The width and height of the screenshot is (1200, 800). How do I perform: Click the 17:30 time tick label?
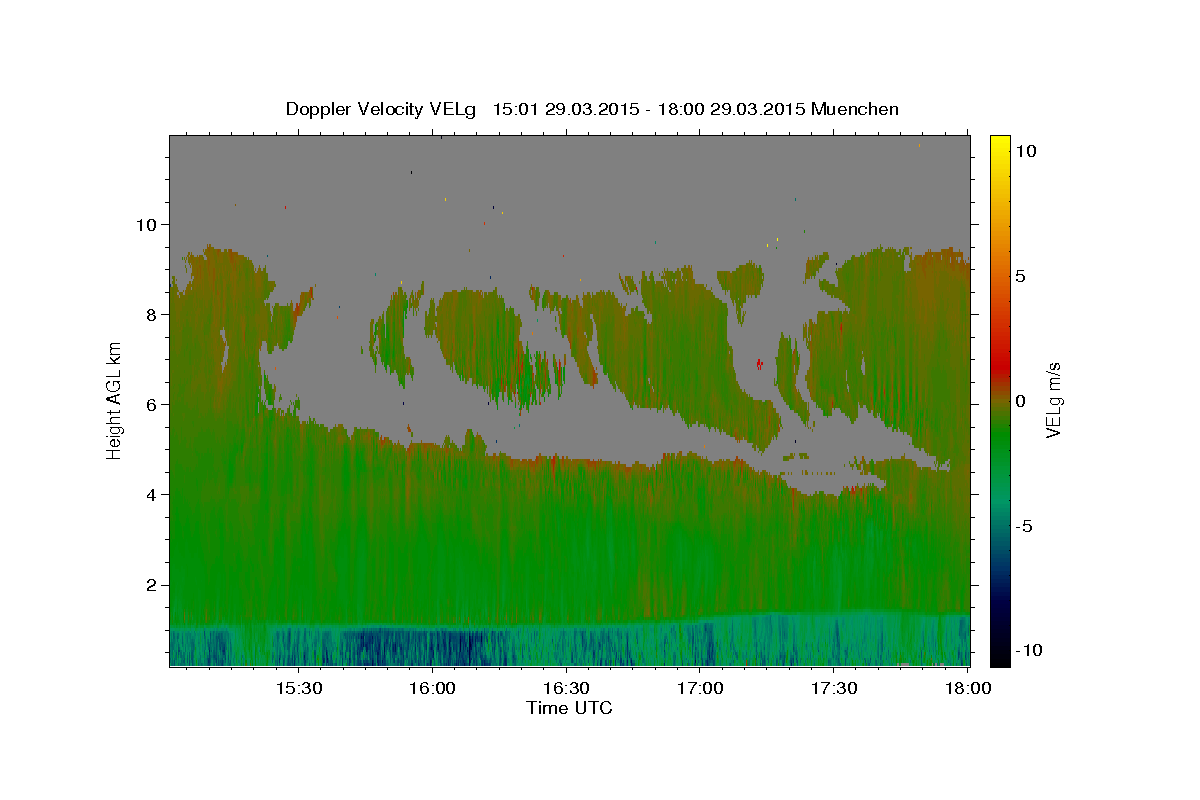[x=834, y=689]
